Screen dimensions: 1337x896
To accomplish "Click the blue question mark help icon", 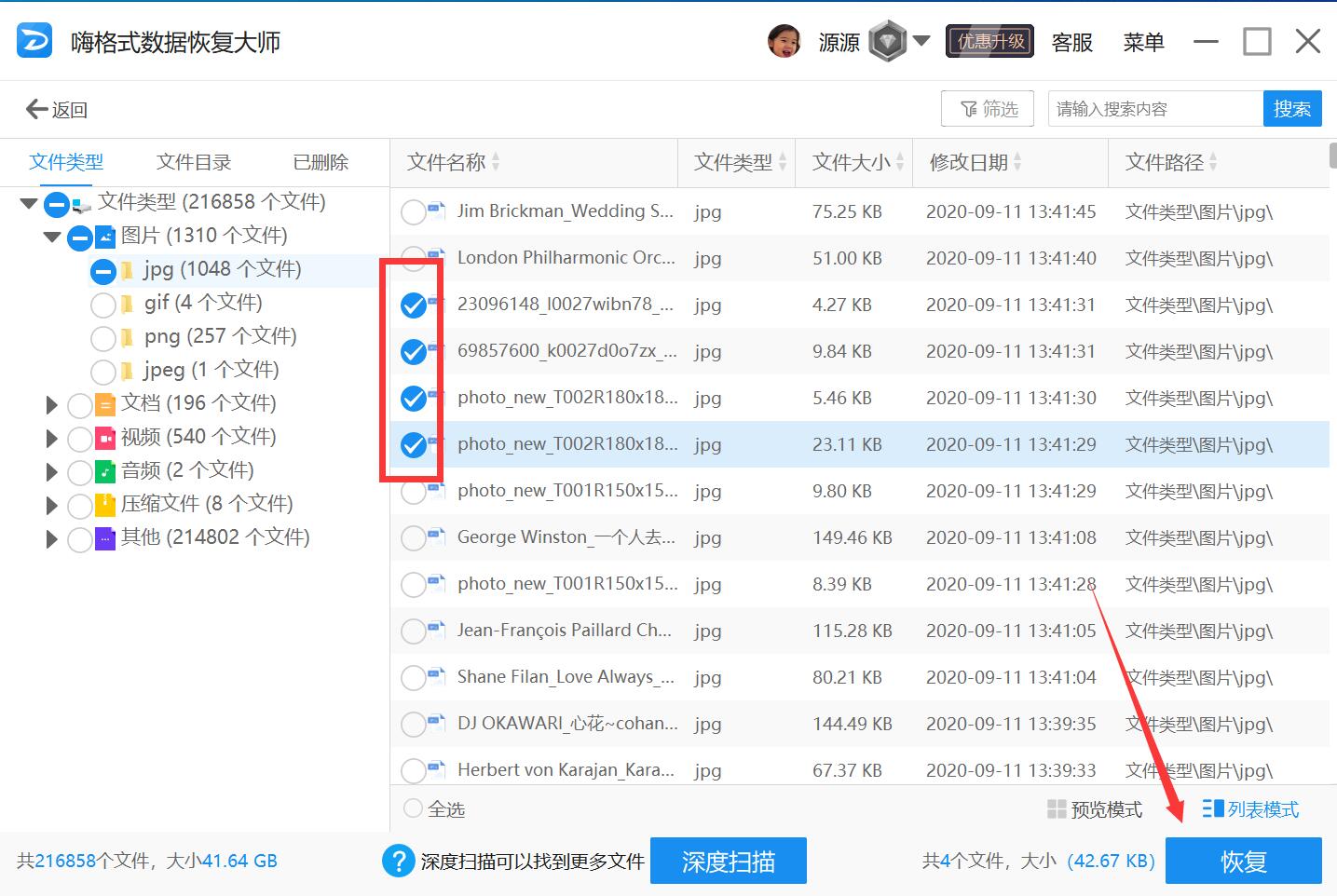I will point(398,861).
